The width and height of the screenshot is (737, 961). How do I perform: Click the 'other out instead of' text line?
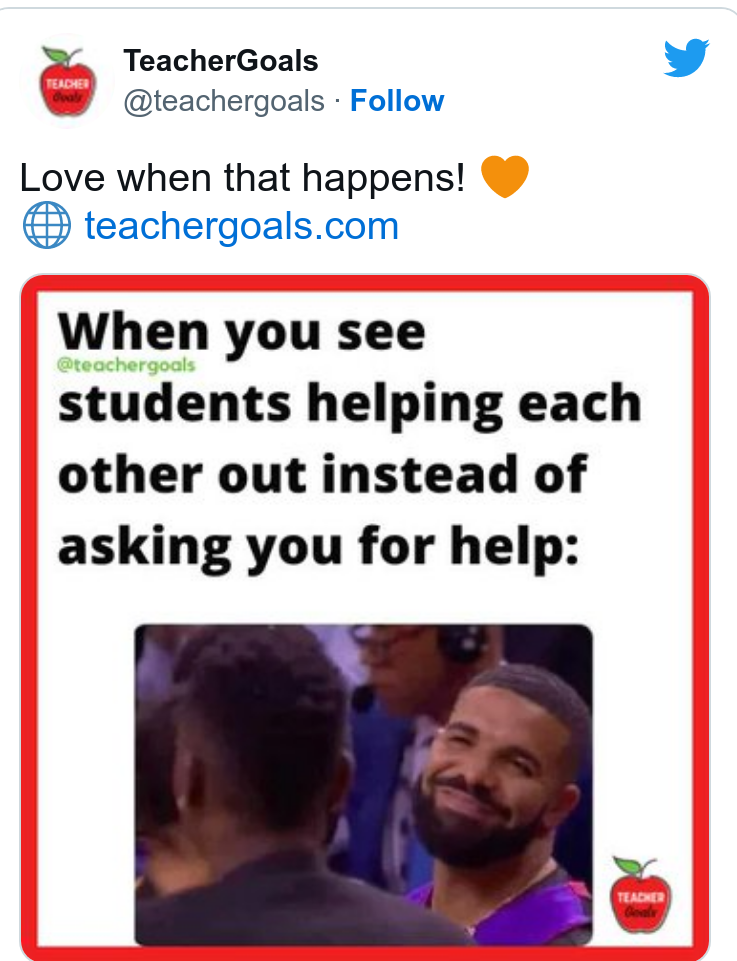click(323, 474)
